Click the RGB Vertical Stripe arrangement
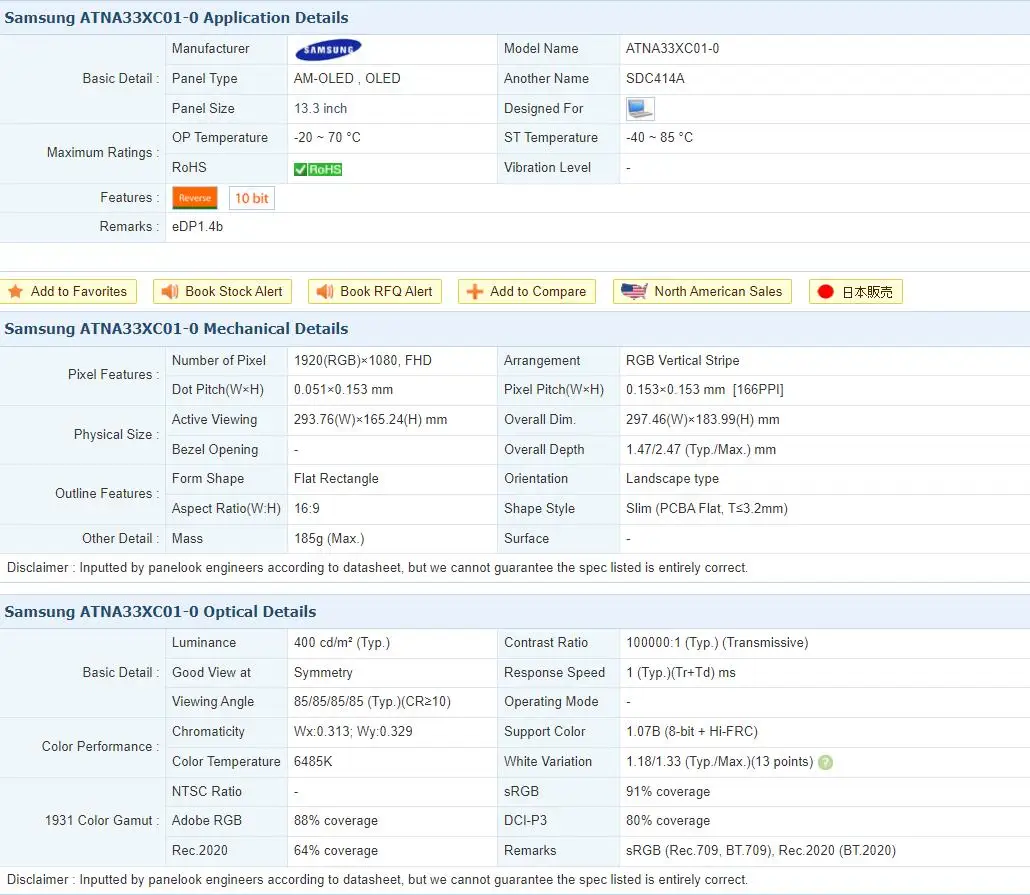 pos(683,360)
